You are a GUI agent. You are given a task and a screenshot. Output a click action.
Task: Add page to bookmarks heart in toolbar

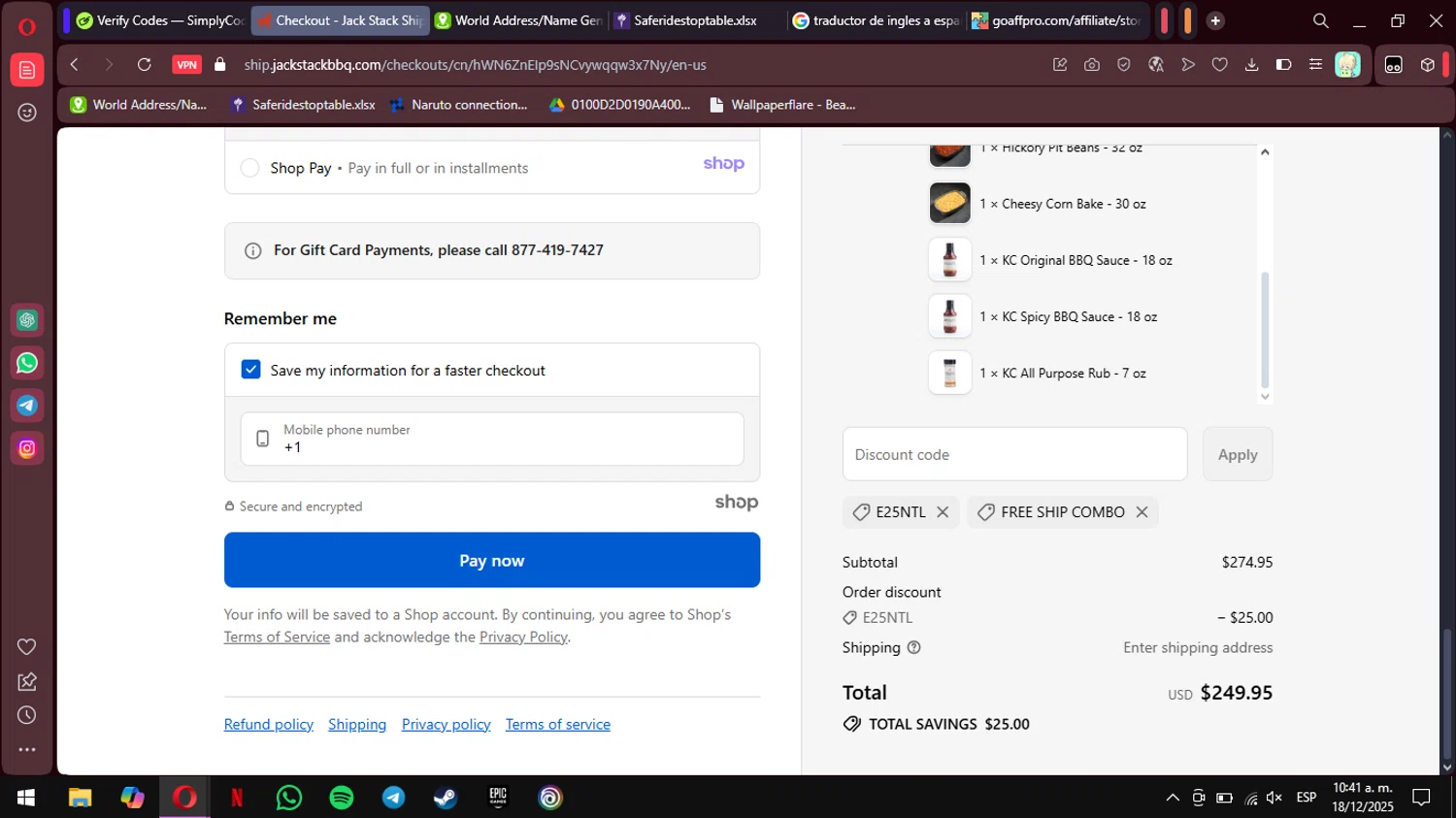pos(1220,65)
